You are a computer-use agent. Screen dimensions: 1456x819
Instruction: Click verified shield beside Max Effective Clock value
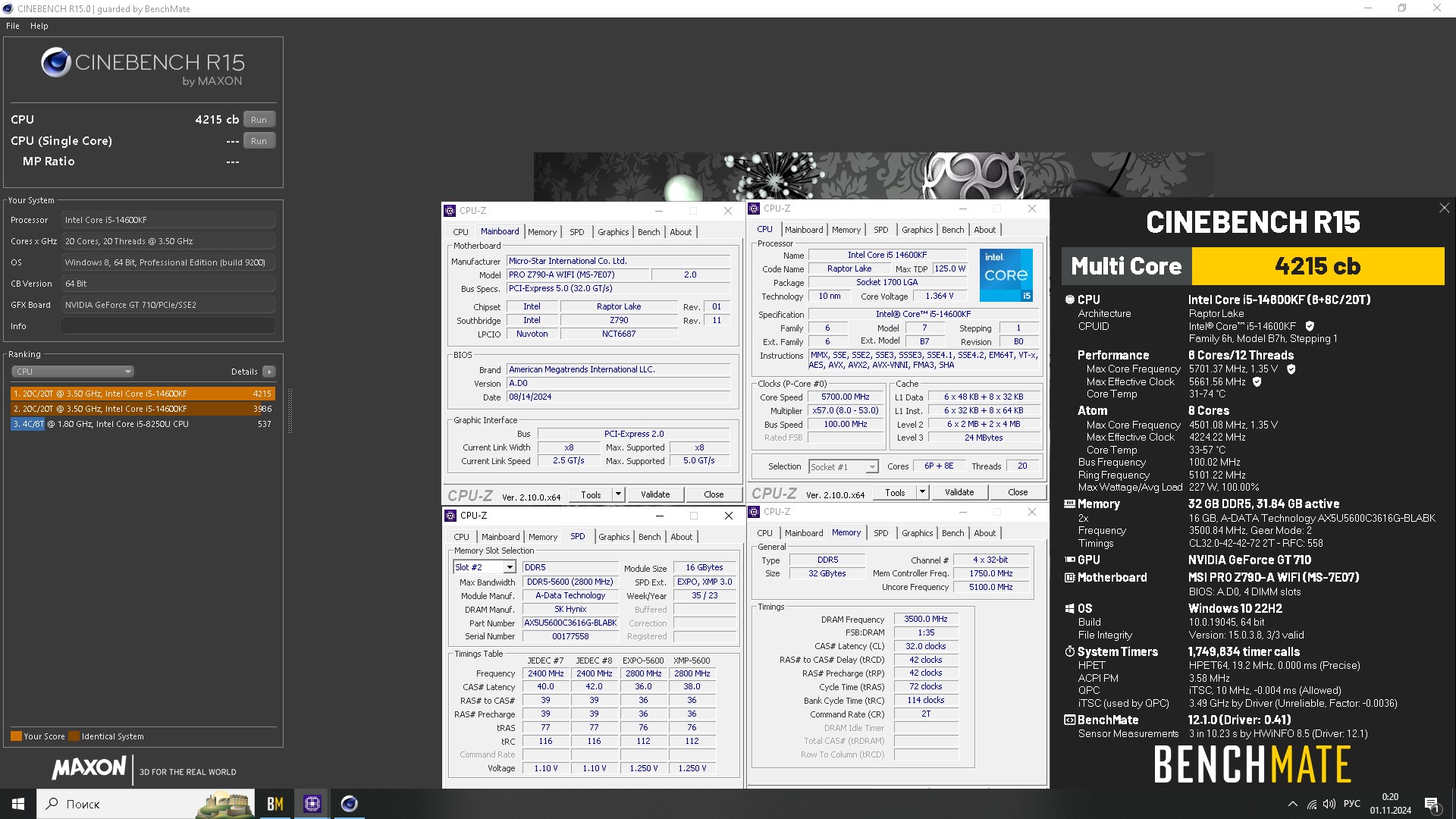click(x=1257, y=382)
